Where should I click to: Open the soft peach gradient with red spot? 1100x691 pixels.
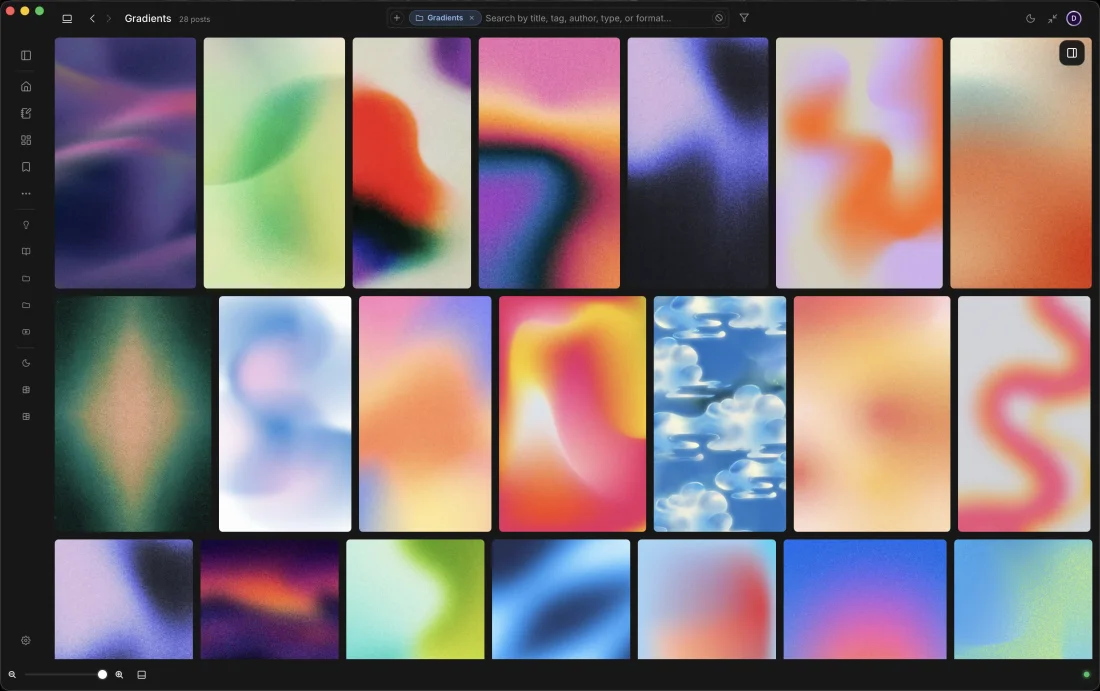coord(872,414)
